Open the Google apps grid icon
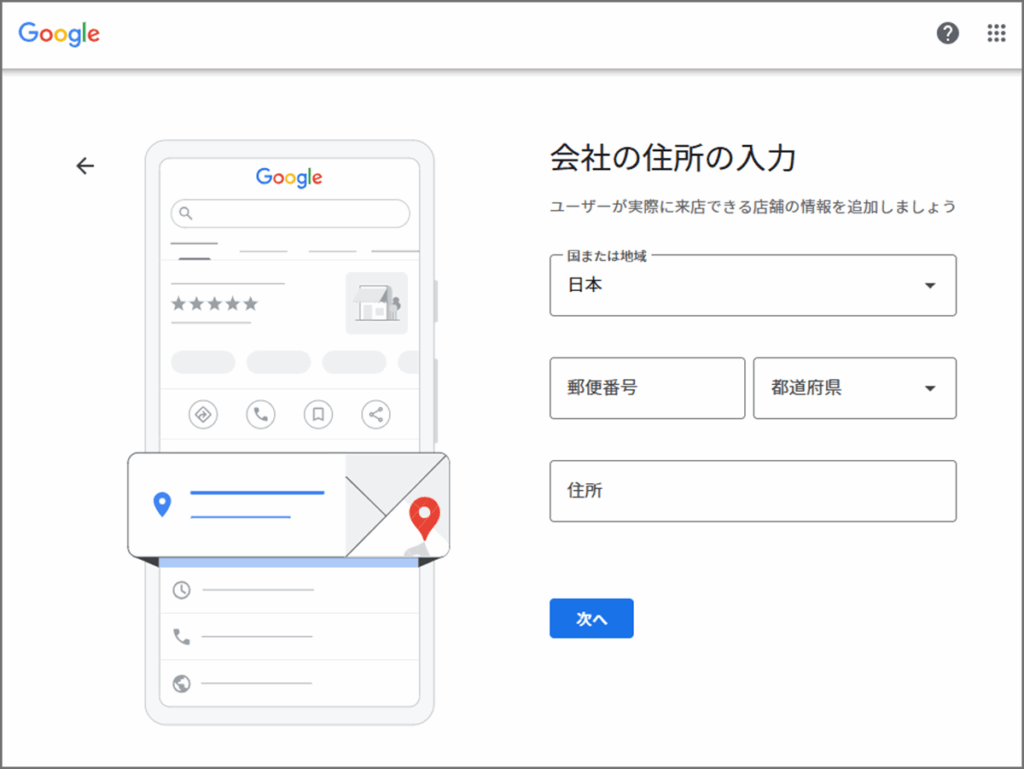This screenshot has height=769, width=1024. (x=995, y=33)
